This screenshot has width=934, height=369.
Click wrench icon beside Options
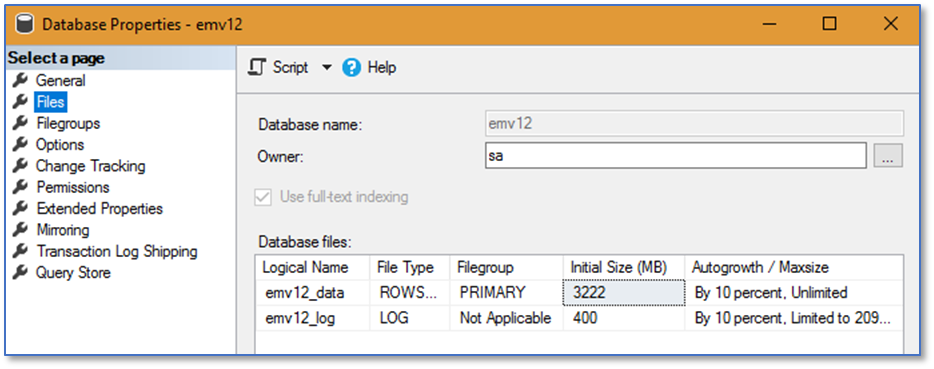point(20,144)
